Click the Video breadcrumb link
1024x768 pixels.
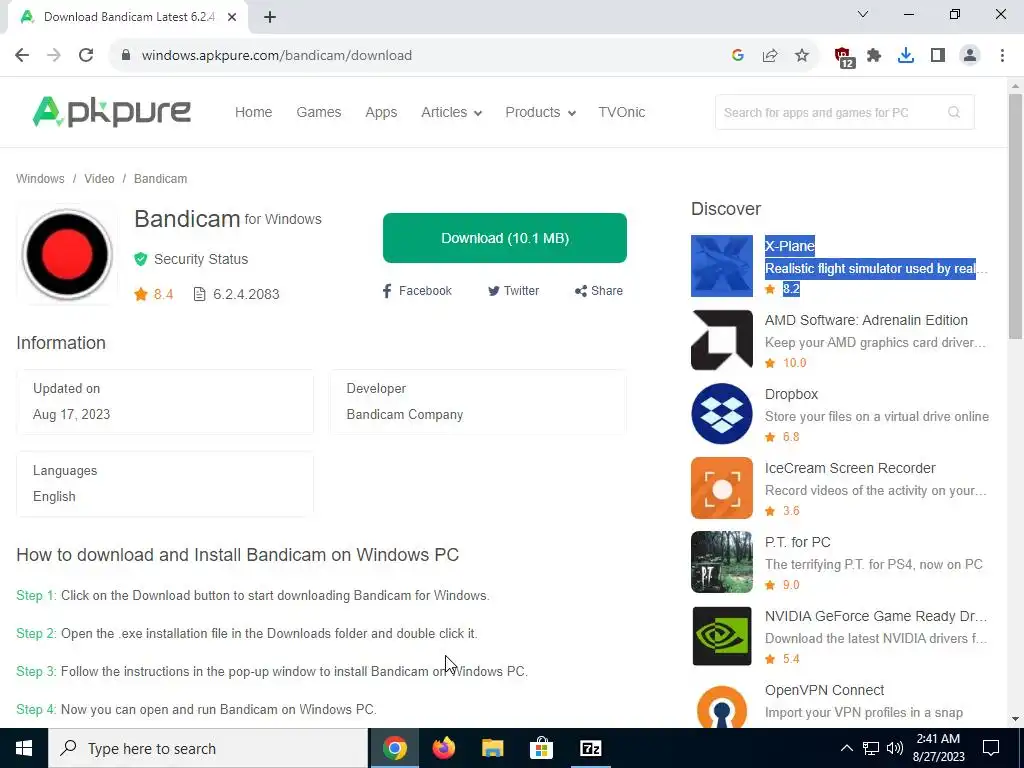click(99, 179)
